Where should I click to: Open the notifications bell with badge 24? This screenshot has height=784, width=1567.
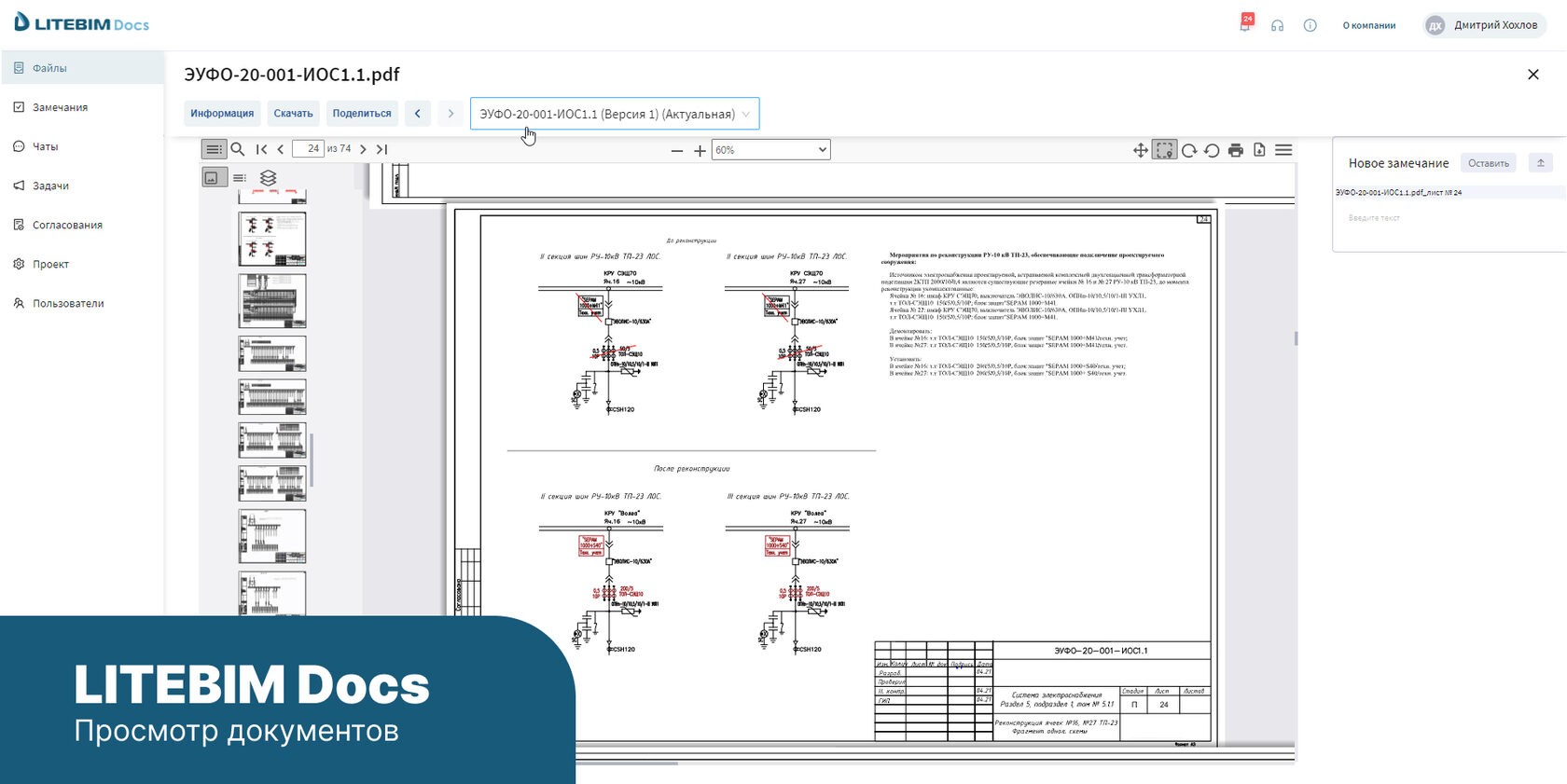pos(1245,23)
